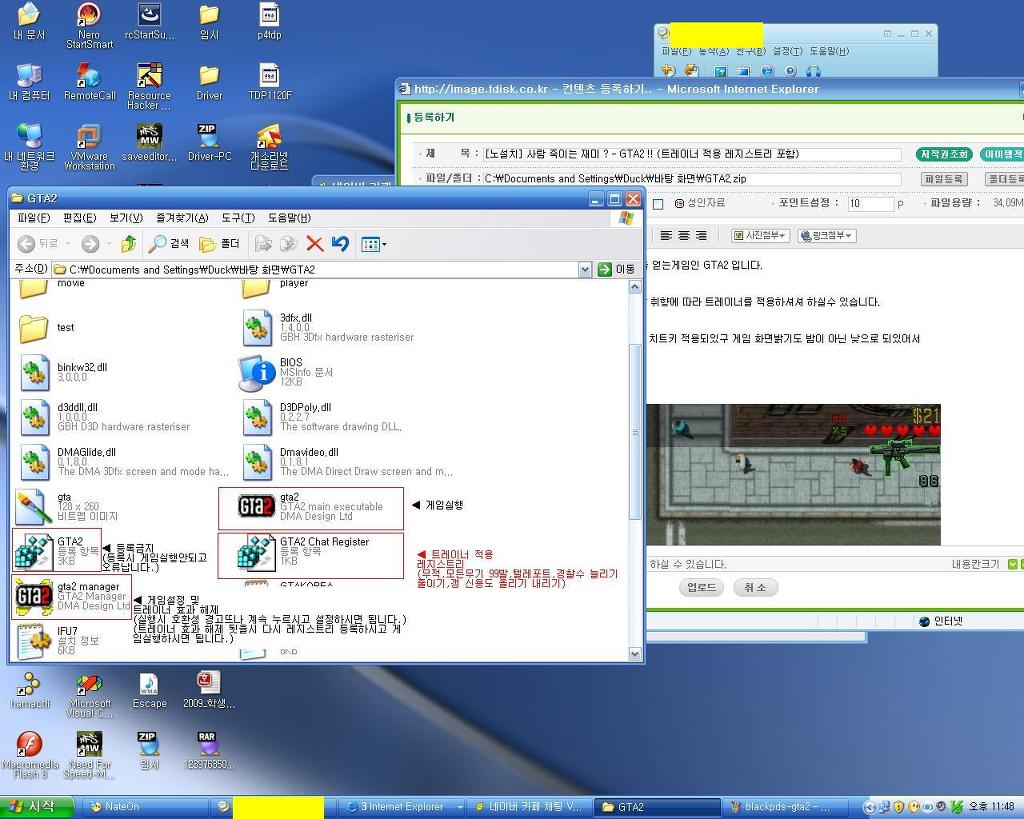Open the VMware Workstation desktop icon

pyautogui.click(x=89, y=148)
